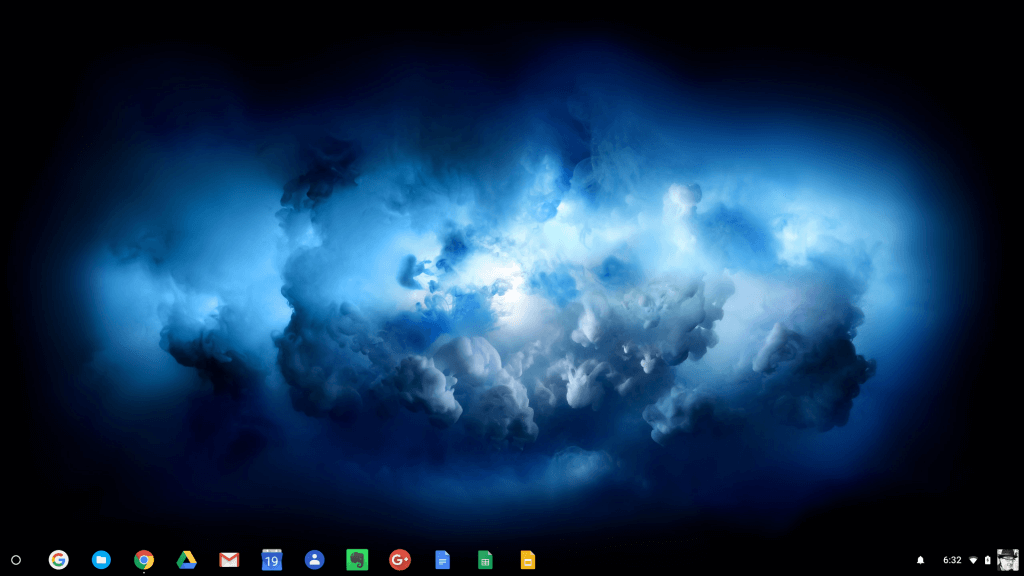The width and height of the screenshot is (1024, 576).
Task: Open Google Chrome browser
Action: (x=144, y=560)
